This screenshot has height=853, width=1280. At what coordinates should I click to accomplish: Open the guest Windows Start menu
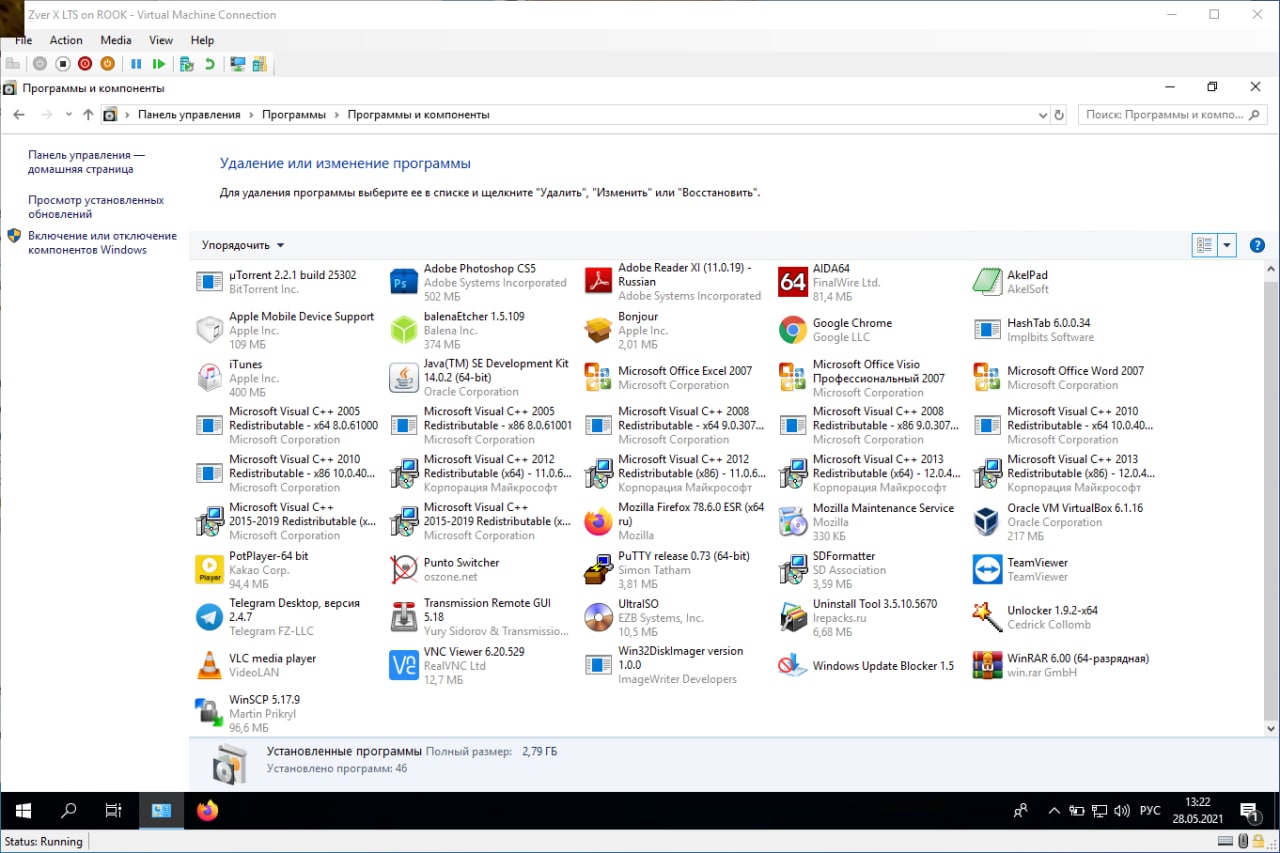23,811
